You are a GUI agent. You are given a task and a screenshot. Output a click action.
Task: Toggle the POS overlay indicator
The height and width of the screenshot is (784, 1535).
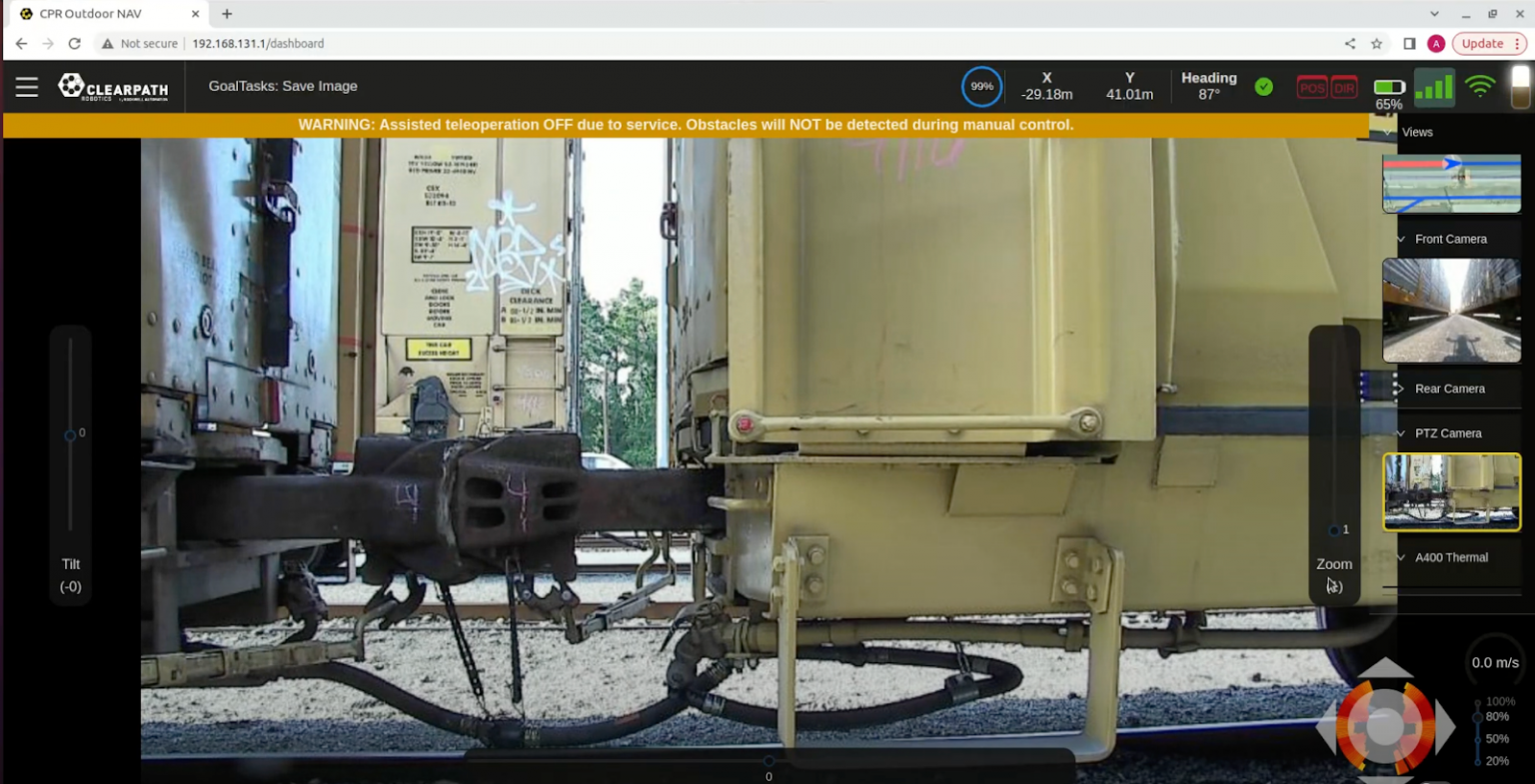pyautogui.click(x=1311, y=87)
